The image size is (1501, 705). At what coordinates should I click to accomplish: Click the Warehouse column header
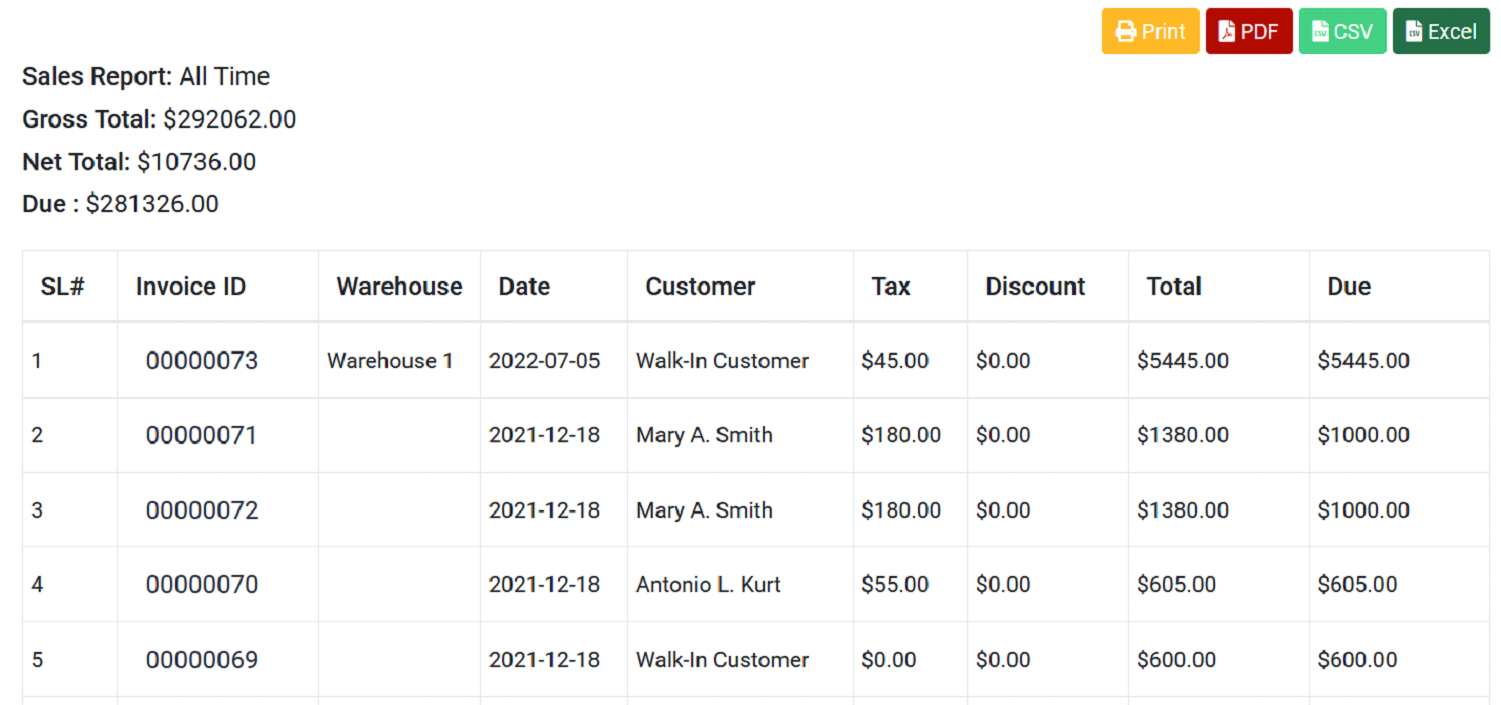tap(399, 287)
